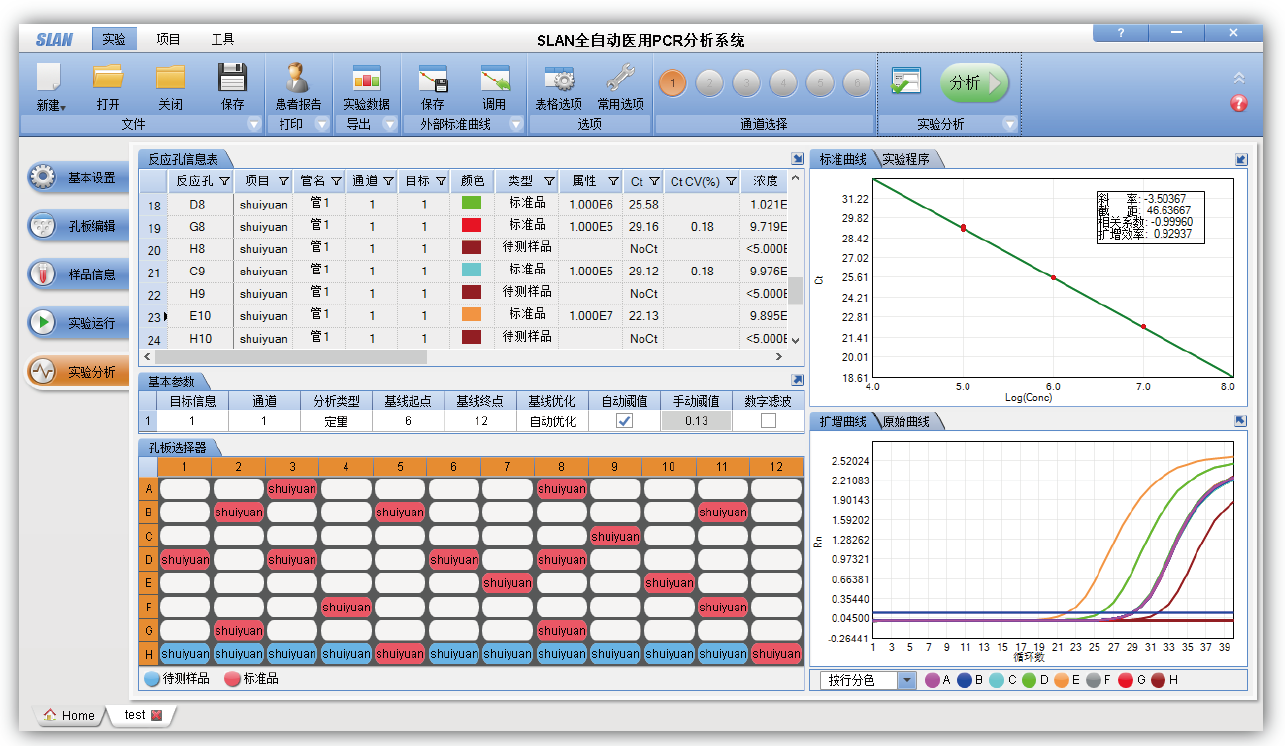Click the 实验数据 export icon

tap(366, 78)
